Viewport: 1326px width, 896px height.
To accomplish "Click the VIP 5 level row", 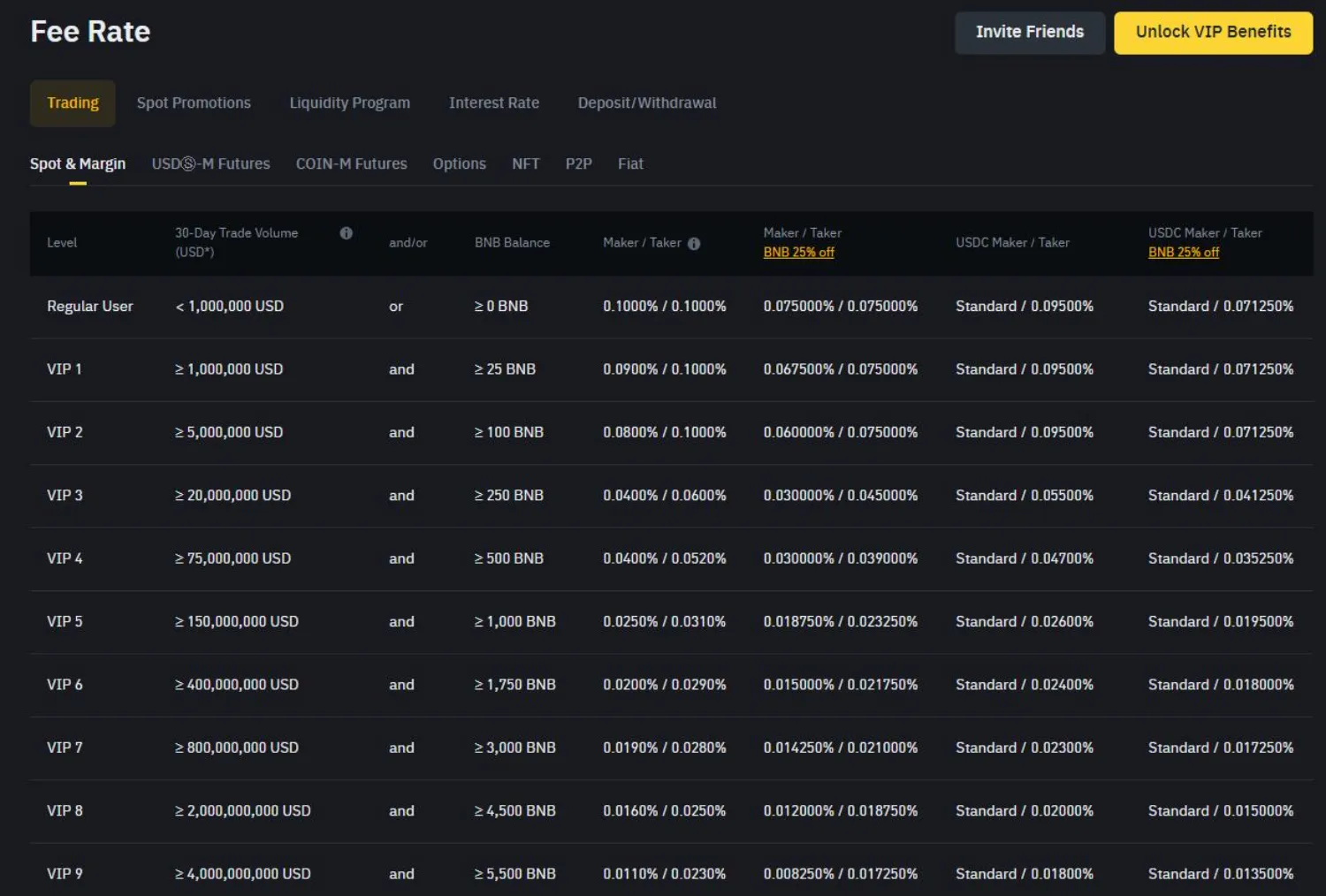I will click(65, 622).
